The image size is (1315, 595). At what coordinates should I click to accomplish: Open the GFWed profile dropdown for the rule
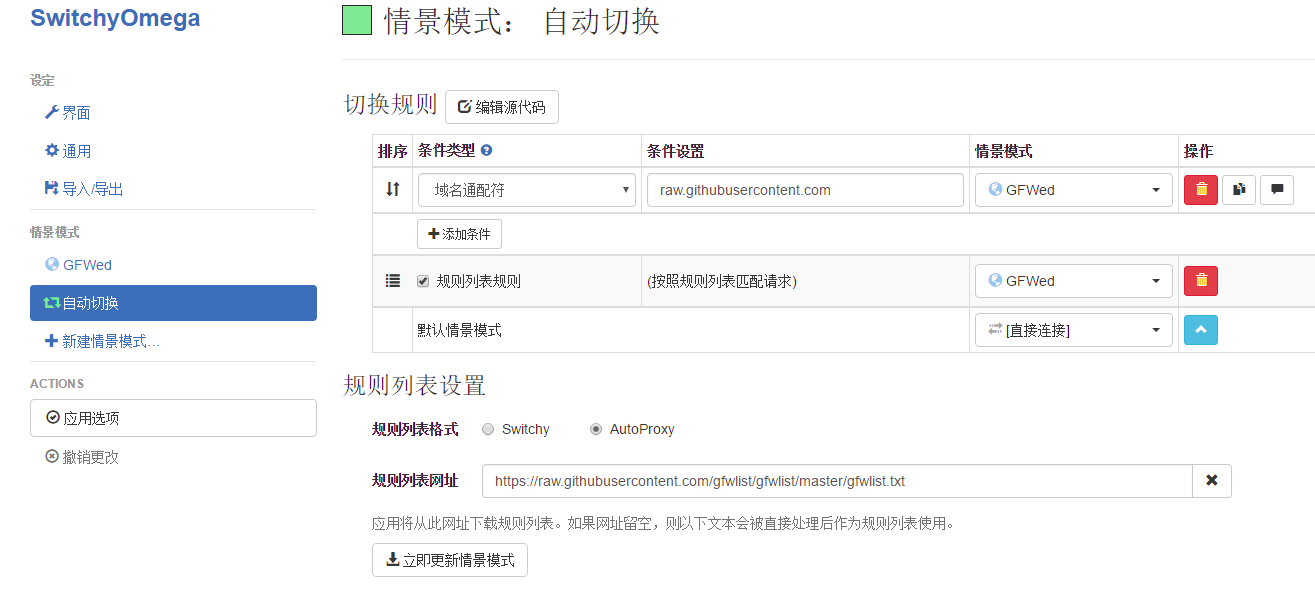pyautogui.click(x=1073, y=189)
